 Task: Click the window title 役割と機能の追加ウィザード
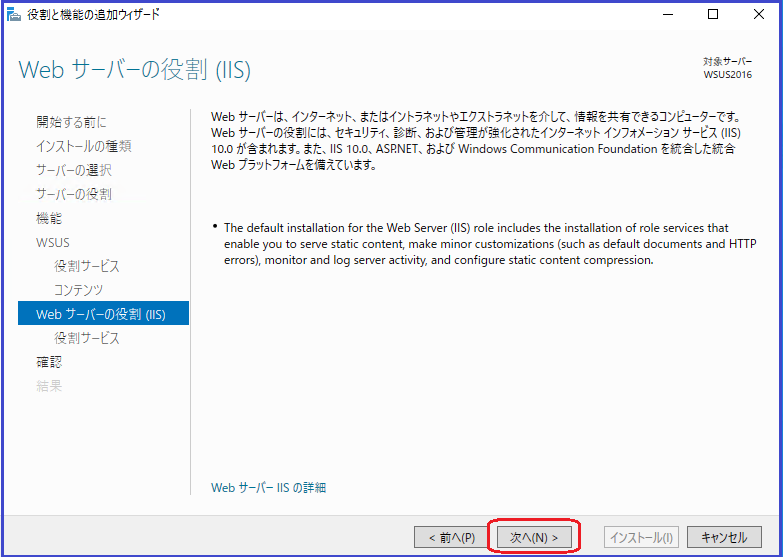(93, 14)
